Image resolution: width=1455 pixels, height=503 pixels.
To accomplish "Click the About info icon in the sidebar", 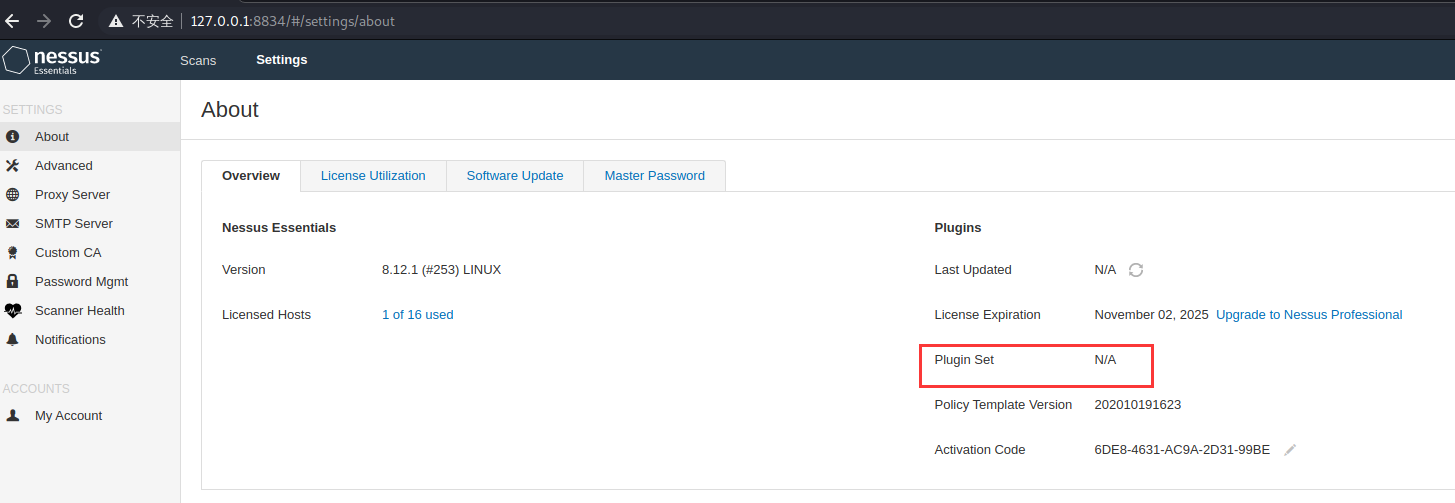I will click(12, 137).
